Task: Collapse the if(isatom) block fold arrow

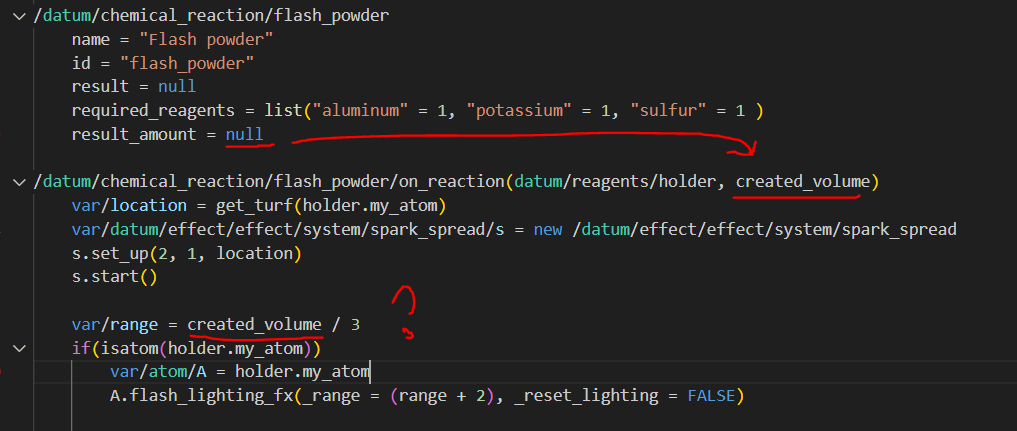Action: tap(19, 349)
